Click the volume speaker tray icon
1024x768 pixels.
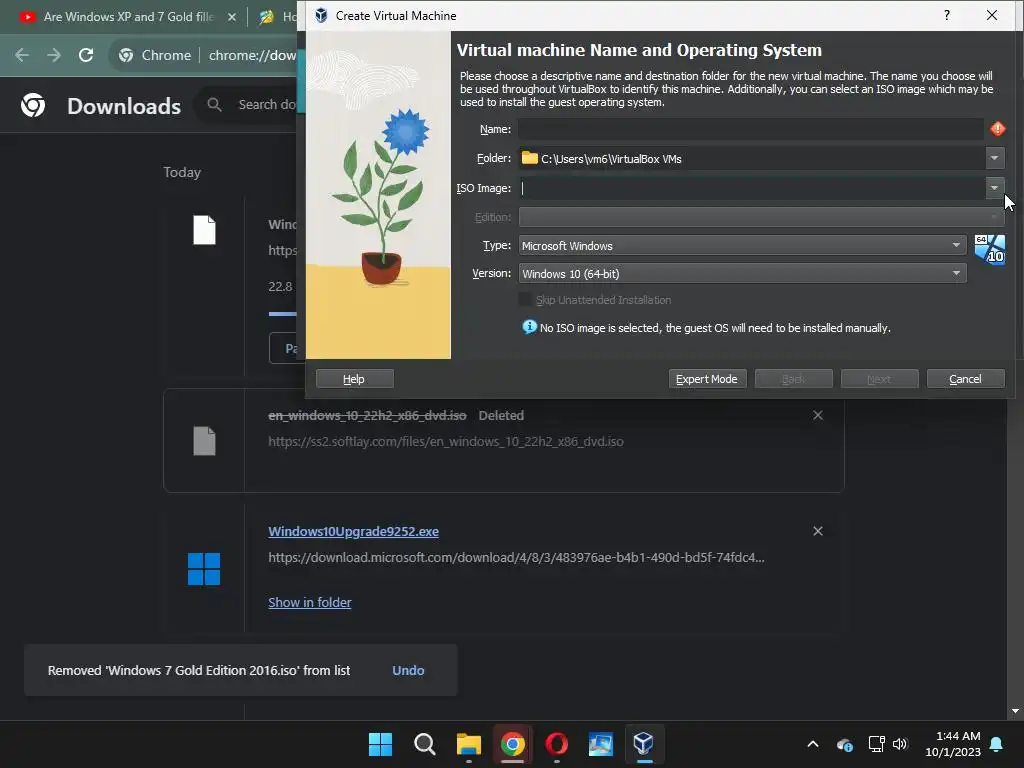(900, 744)
